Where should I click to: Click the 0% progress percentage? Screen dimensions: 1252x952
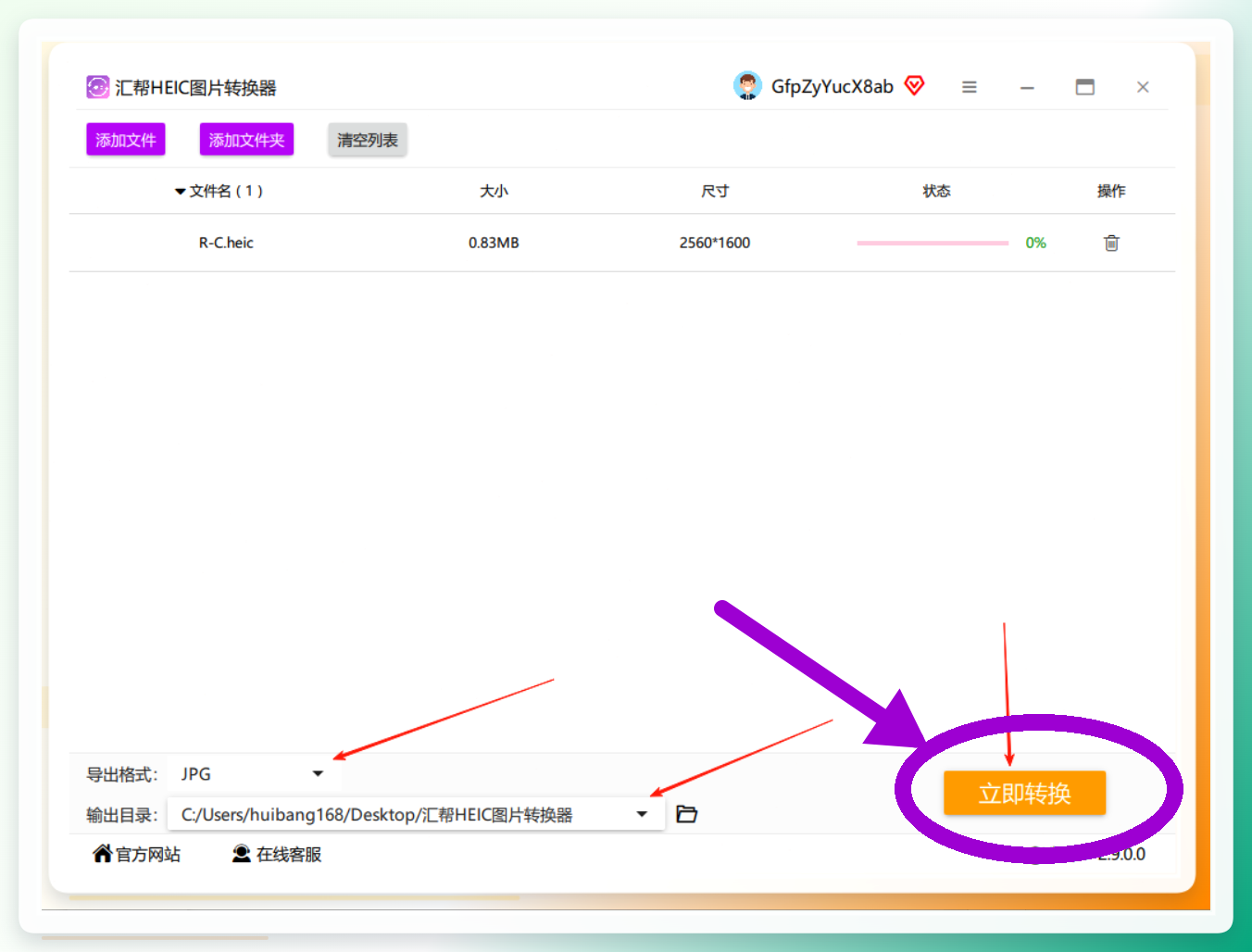point(1035,243)
